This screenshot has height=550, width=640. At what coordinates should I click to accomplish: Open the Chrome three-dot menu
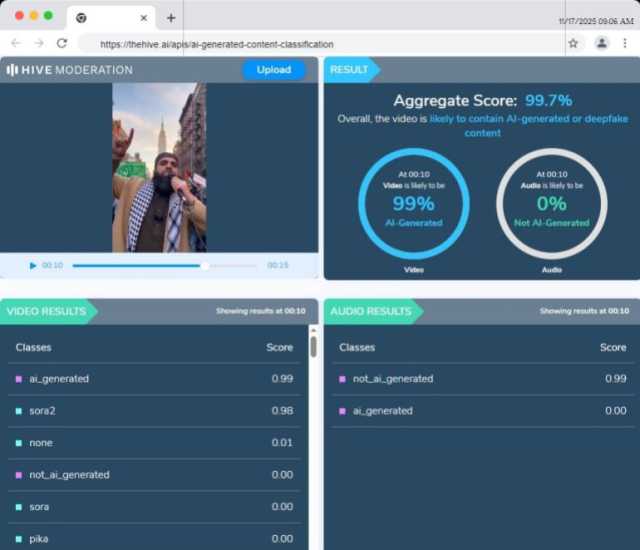point(625,44)
